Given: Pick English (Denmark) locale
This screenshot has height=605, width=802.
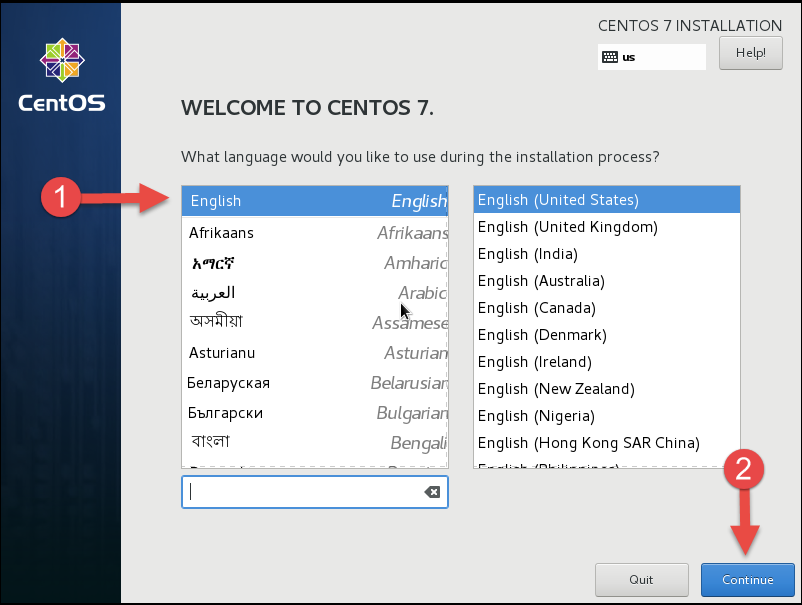Looking at the screenshot, I should 607,335.
